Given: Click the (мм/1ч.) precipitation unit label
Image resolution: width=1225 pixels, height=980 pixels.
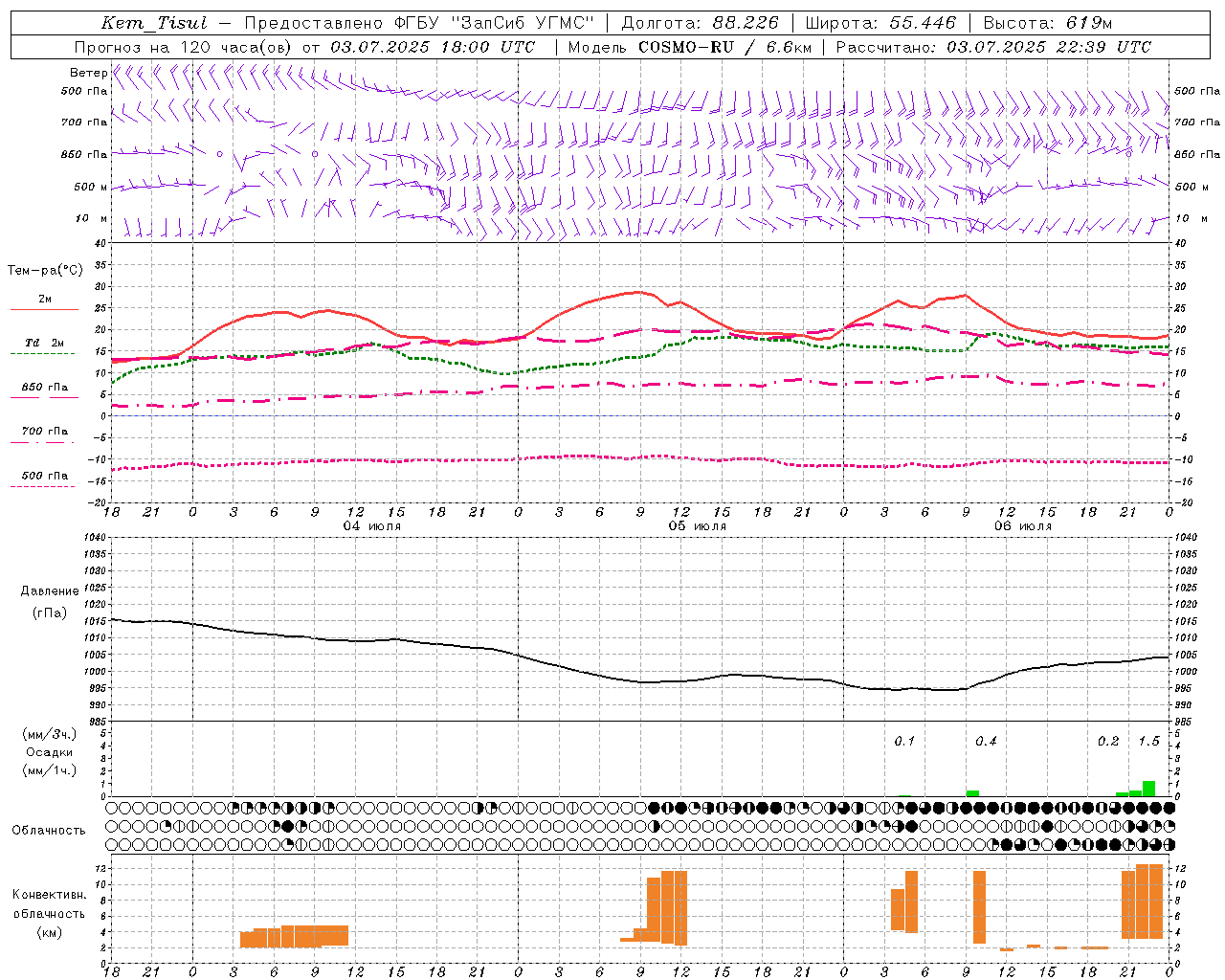Looking at the screenshot, I should click(50, 770).
